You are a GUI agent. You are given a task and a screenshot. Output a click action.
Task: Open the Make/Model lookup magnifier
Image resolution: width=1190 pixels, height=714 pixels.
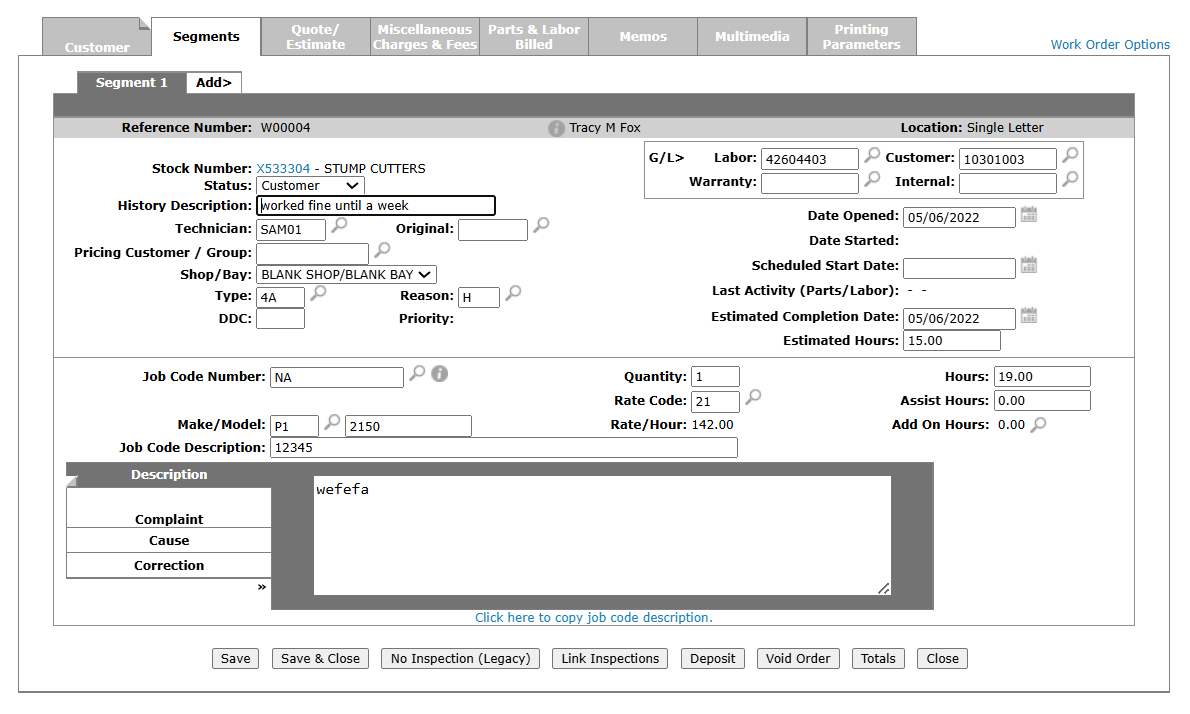coord(333,423)
